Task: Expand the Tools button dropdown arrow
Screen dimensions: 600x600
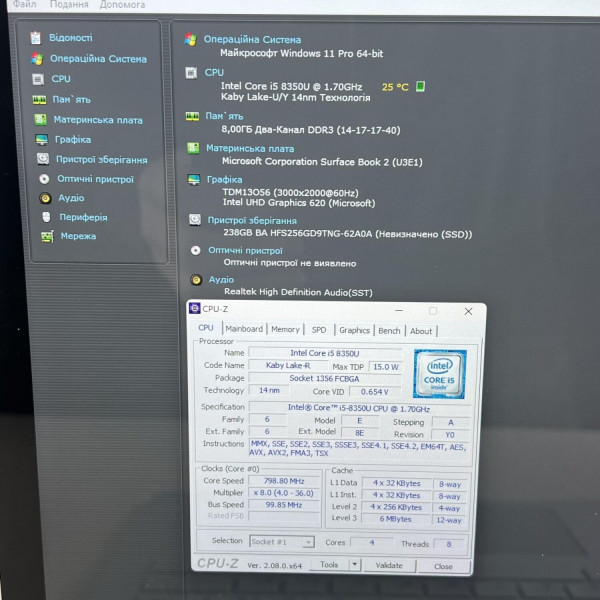Action: coord(355,564)
